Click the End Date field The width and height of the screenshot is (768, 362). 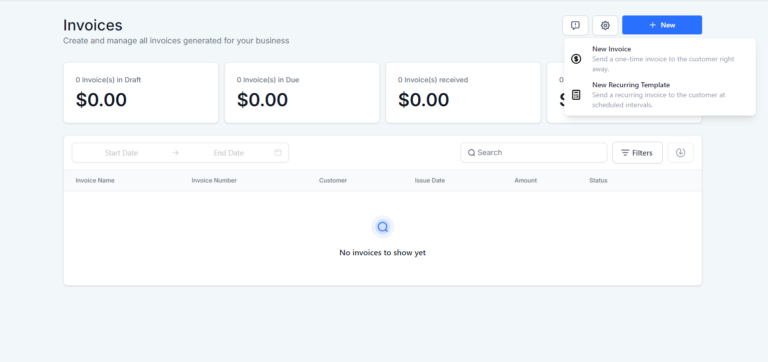pos(229,153)
